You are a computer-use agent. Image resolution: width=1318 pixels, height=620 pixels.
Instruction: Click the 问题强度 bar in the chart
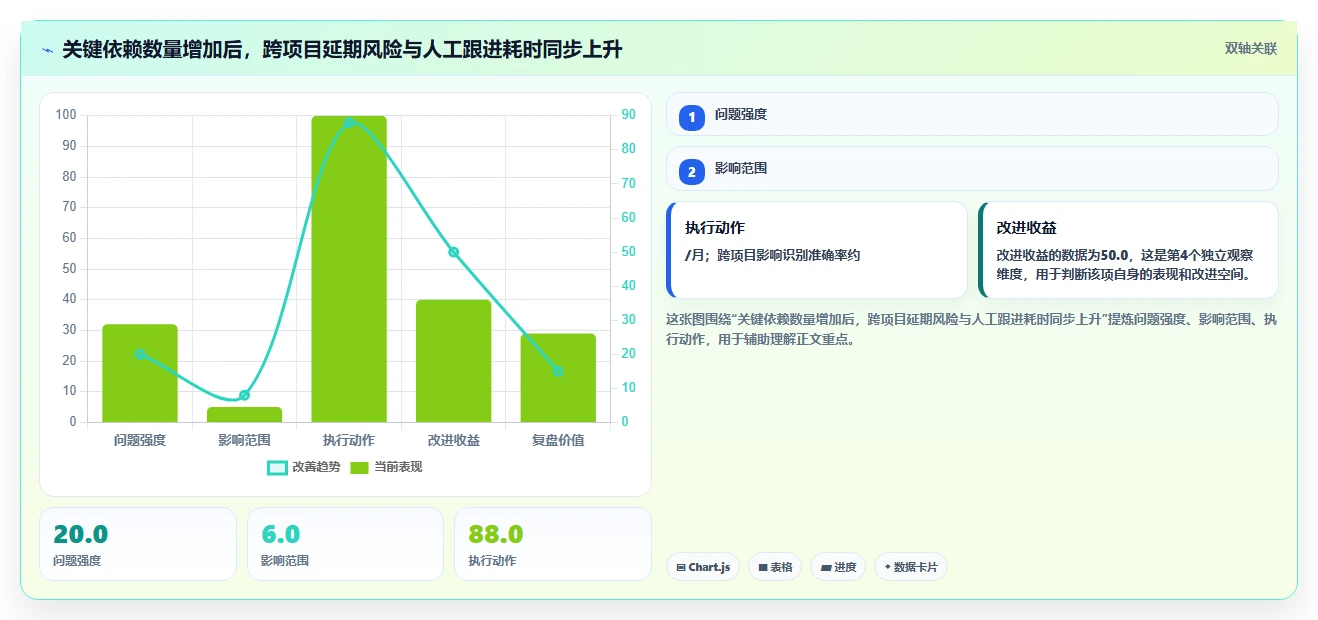pos(140,373)
